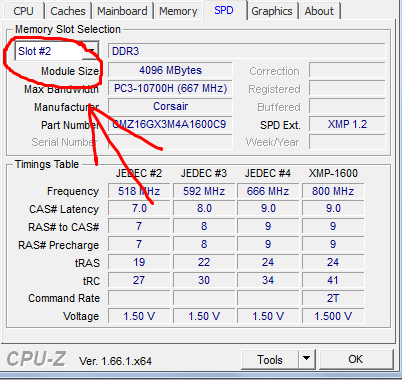The width and height of the screenshot is (402, 380).
Task: Click the PC3-10700H max bandwidth field
Action: pos(170,88)
